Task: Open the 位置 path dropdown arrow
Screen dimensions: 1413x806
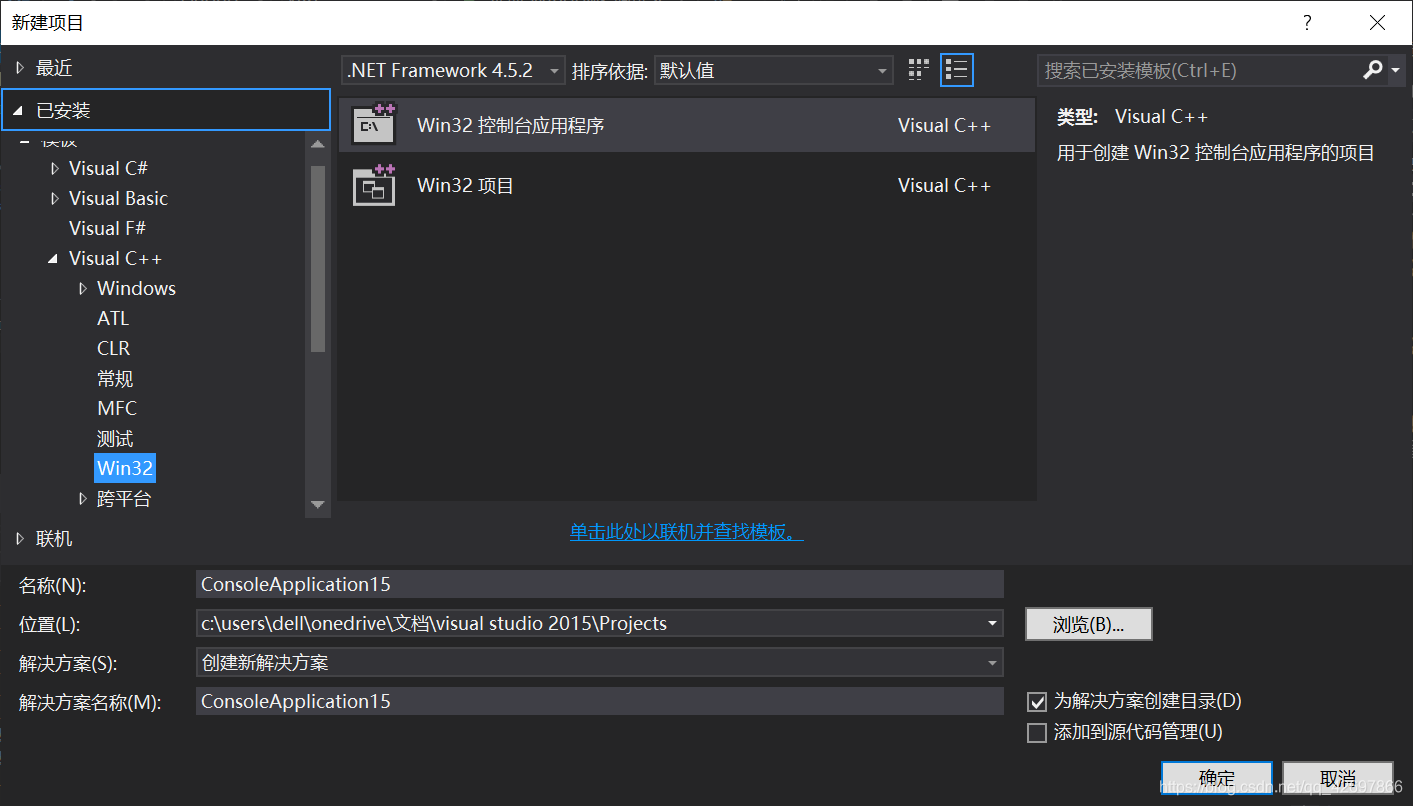Action: 991,623
